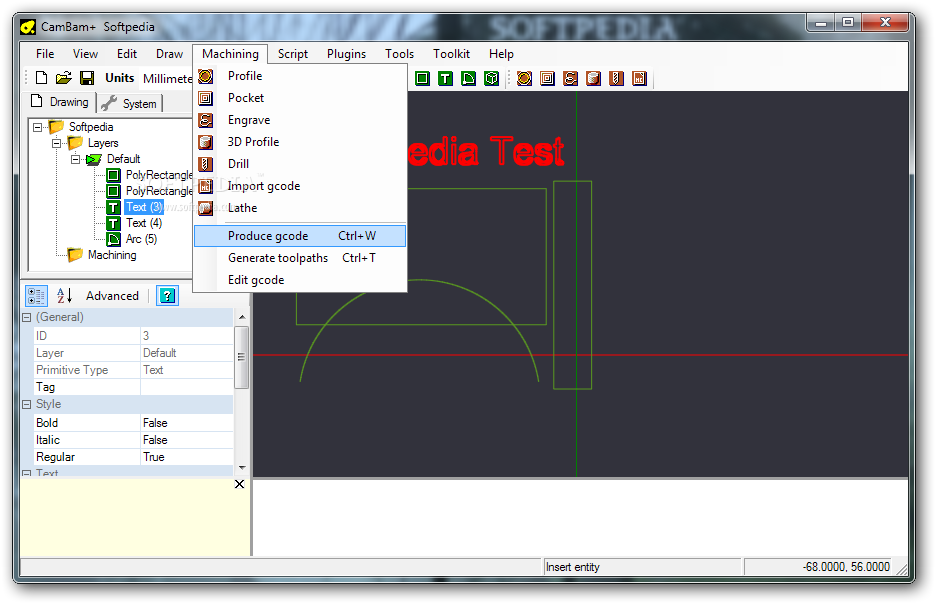Open the Edit menu

coord(127,54)
